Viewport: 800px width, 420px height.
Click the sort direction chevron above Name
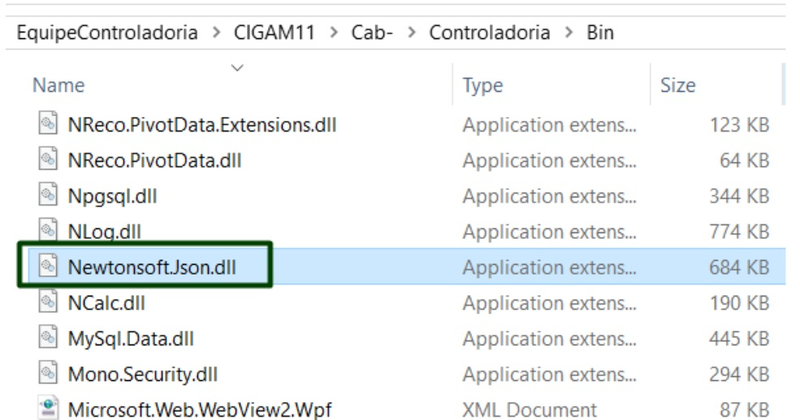click(237, 67)
